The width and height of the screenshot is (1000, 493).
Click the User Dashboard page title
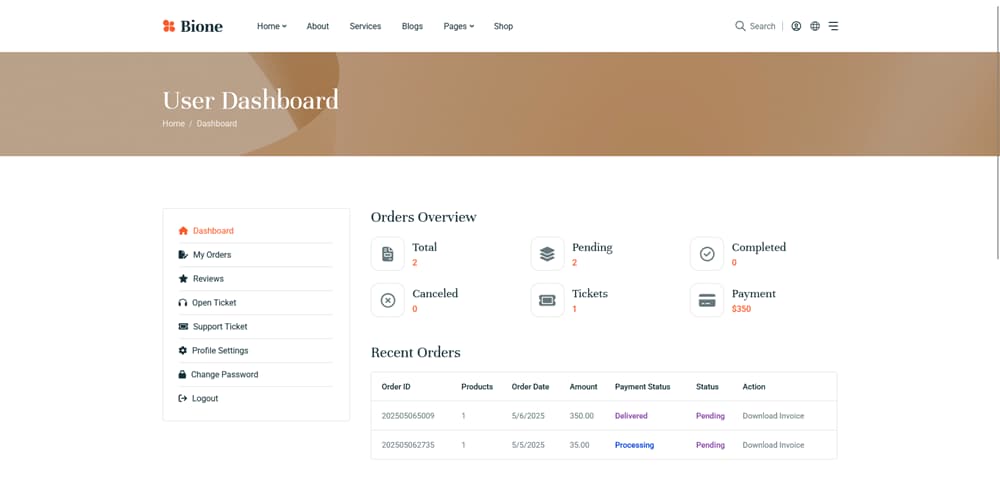[x=250, y=101]
